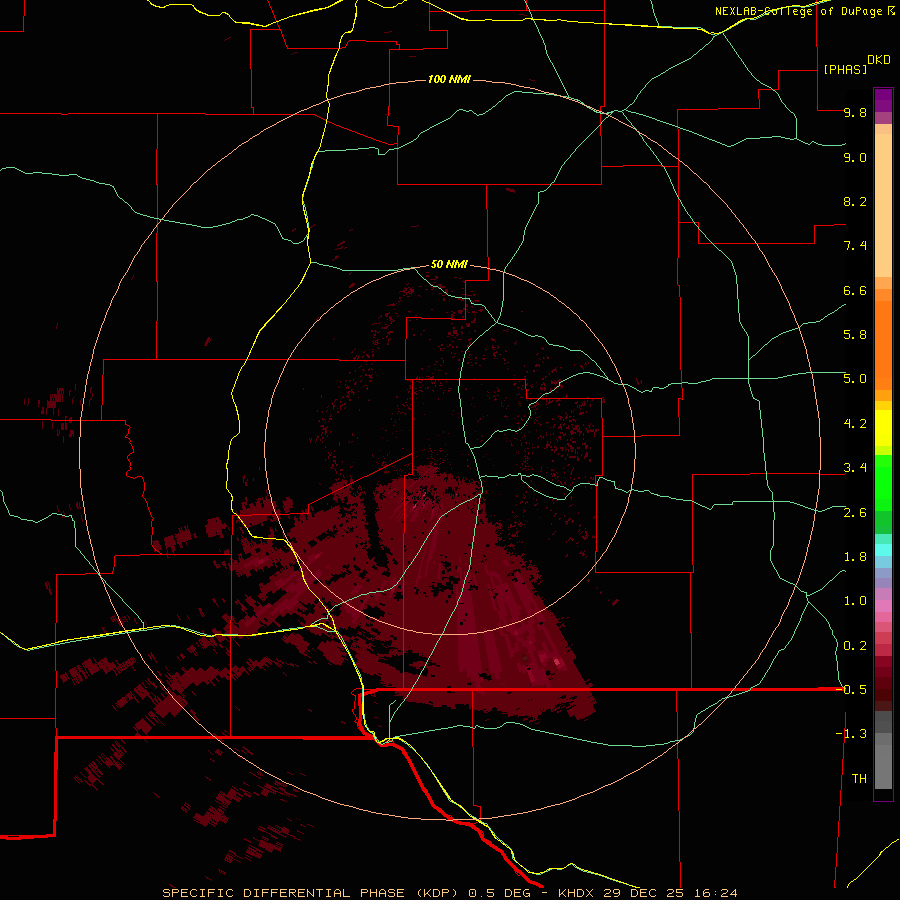This screenshot has width=900, height=900.
Task: Pick the cyan band of the color bar
Action: click(883, 549)
